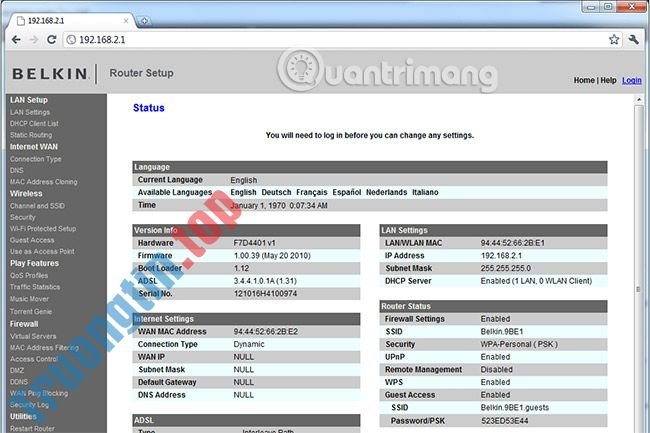Image resolution: width=650 pixels, height=433 pixels.
Task: Click the page's vertical scrollbar
Action: tap(640, 250)
